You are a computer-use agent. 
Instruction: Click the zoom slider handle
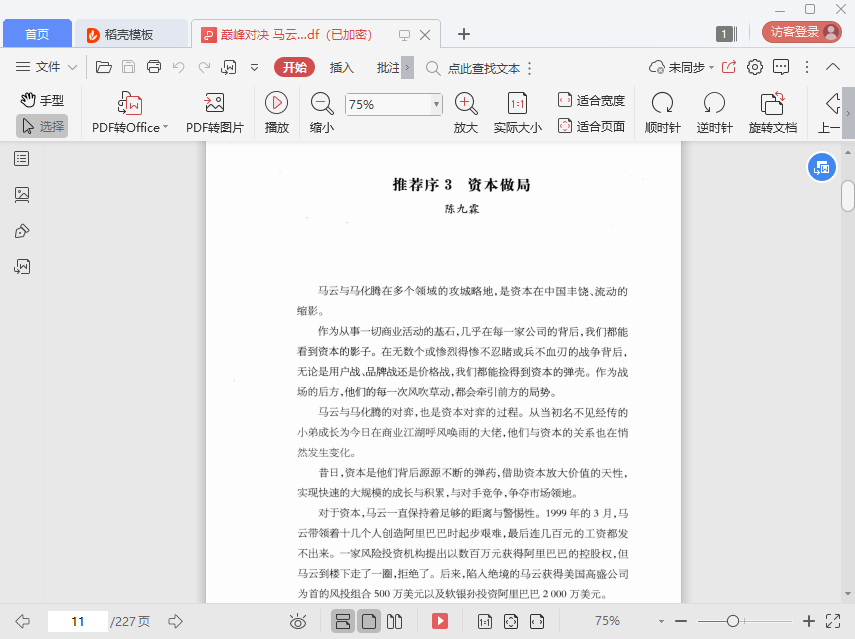point(733,621)
